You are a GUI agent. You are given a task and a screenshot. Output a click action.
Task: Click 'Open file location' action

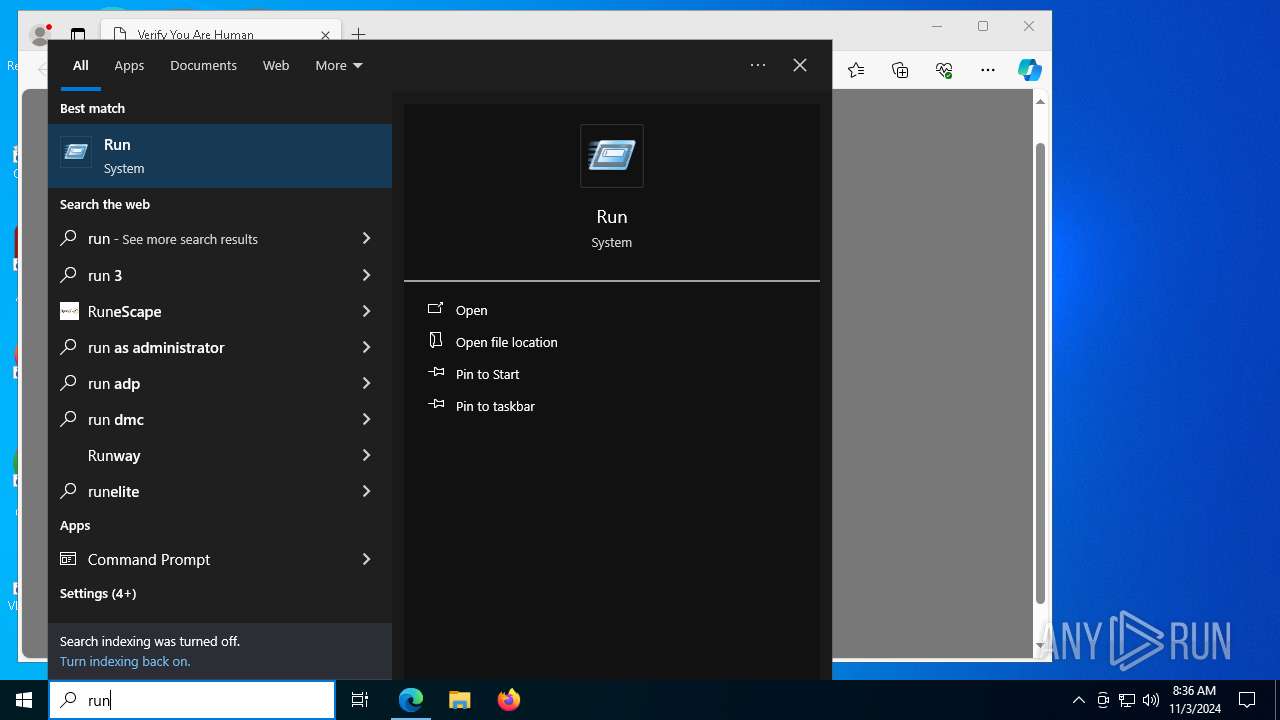pyautogui.click(x=507, y=342)
